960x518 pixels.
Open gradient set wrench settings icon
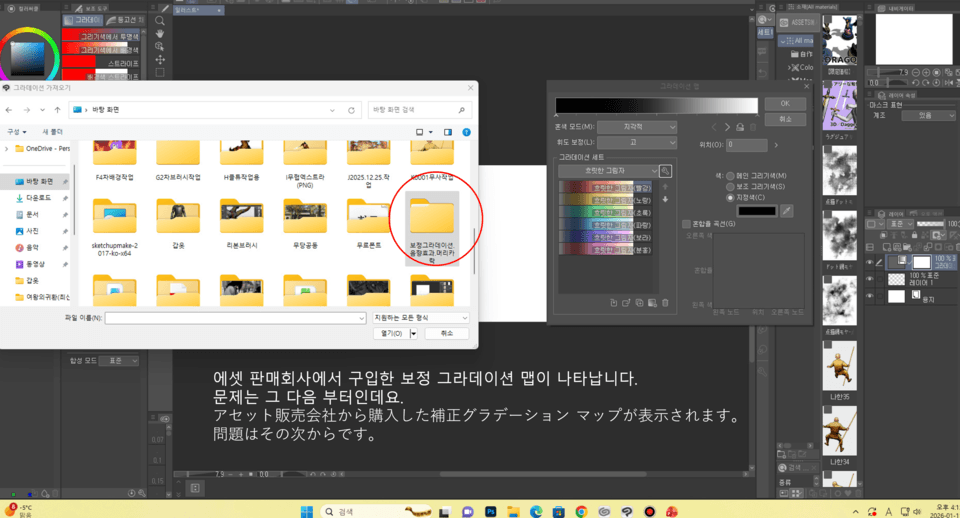click(666, 171)
